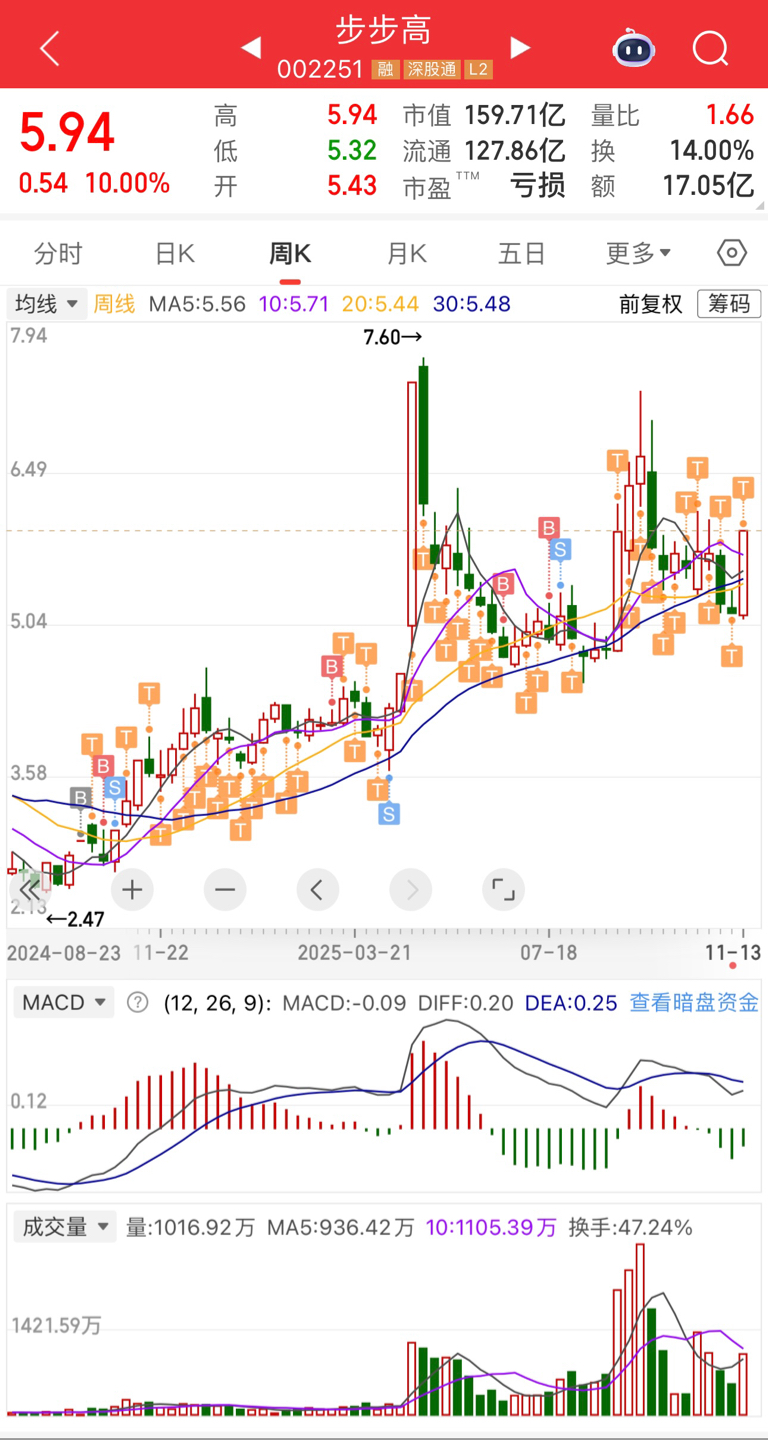Enter fullscreen chart view

tap(503, 889)
